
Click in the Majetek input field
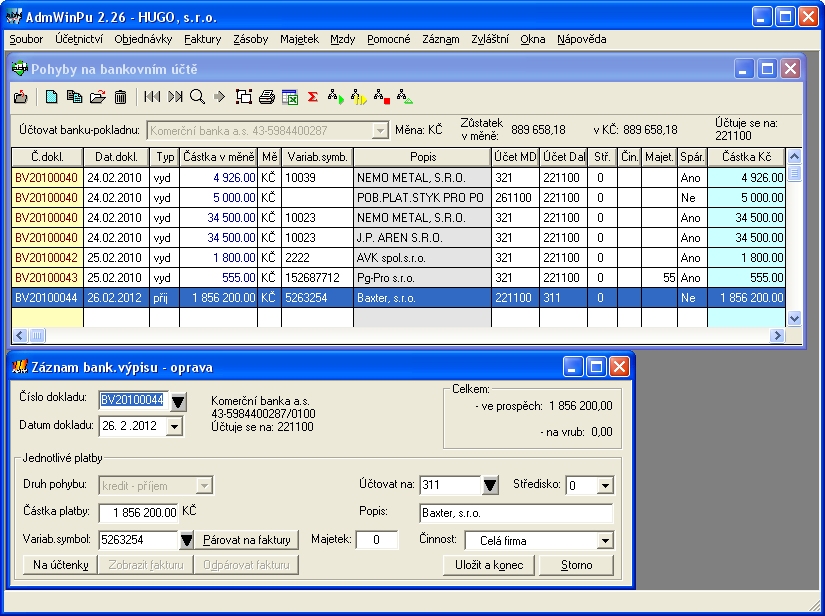(x=377, y=540)
